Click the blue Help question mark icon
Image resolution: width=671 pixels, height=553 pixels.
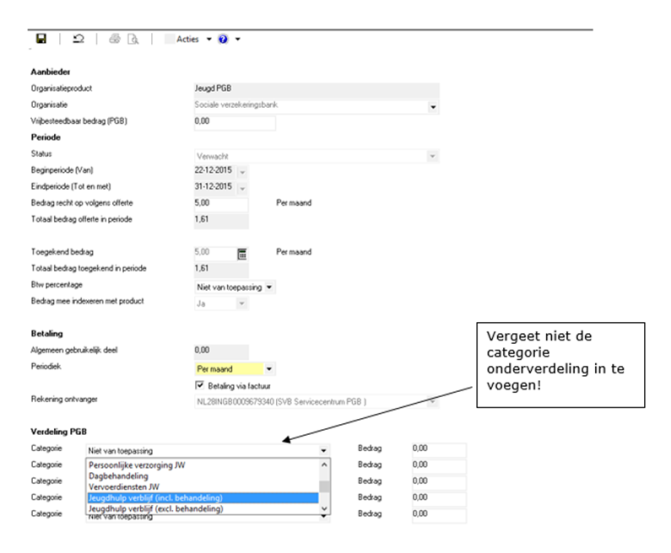click(x=223, y=39)
